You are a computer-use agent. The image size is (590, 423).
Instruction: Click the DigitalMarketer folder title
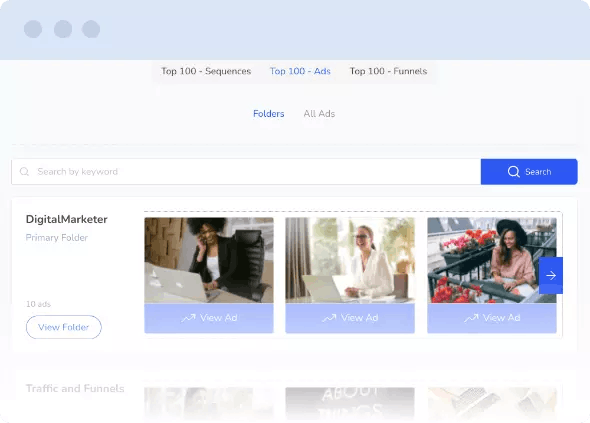(x=67, y=219)
